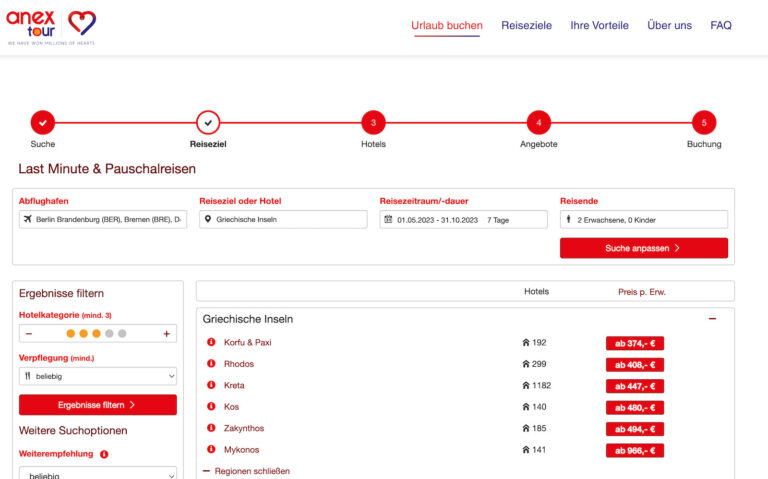Click the Suche anpassen button

click(643, 248)
